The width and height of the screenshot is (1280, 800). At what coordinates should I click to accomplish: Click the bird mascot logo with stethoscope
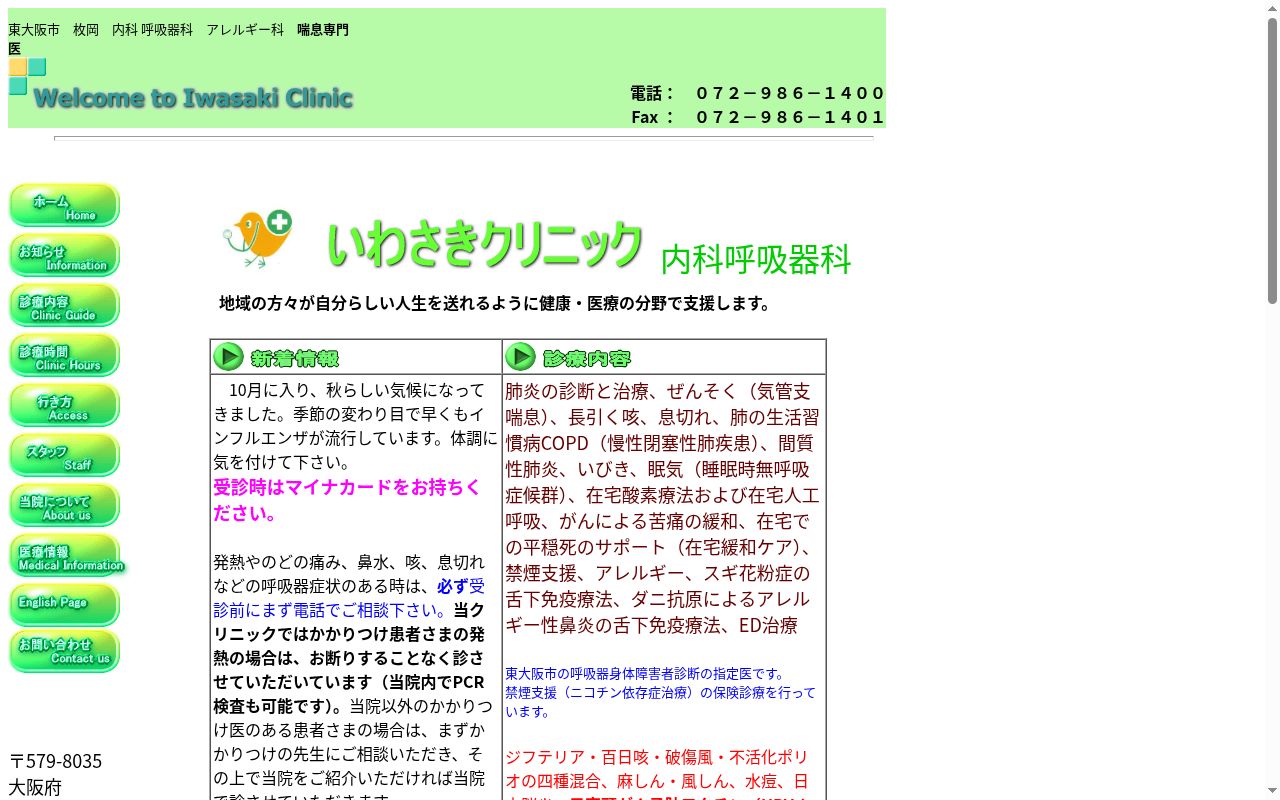click(x=257, y=238)
